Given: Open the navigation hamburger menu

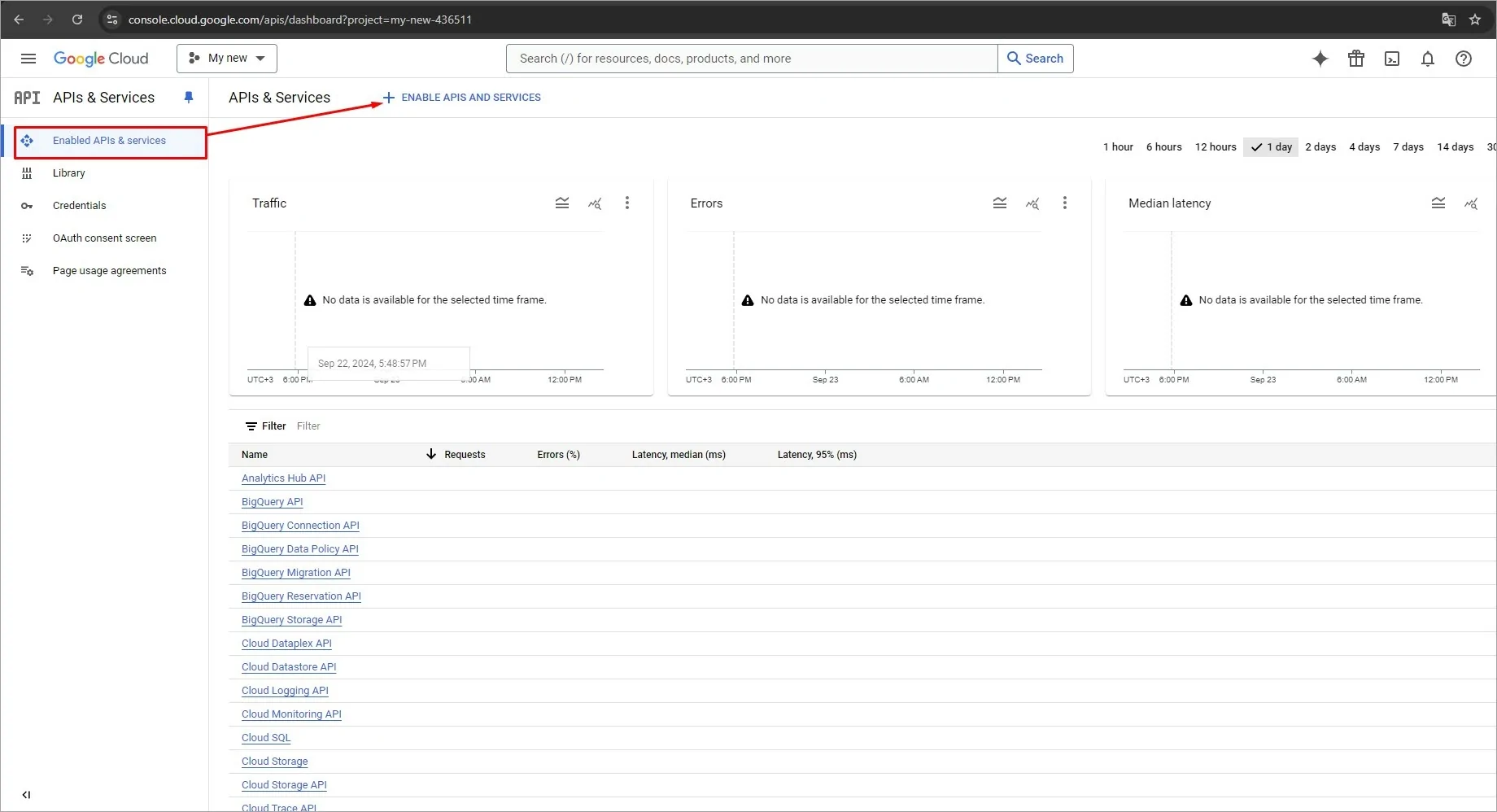Looking at the screenshot, I should point(28,58).
